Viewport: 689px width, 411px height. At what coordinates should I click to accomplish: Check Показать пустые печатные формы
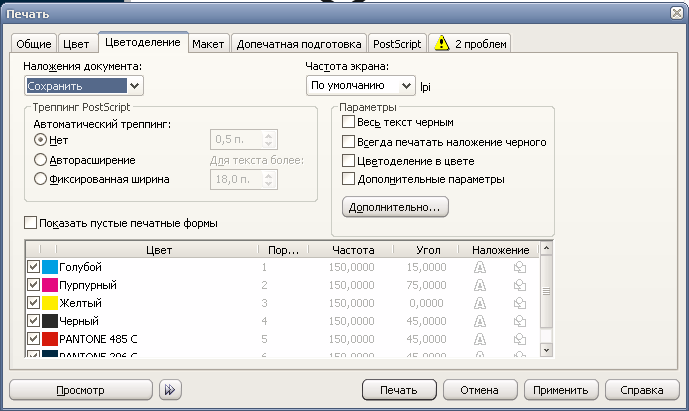click(x=30, y=222)
